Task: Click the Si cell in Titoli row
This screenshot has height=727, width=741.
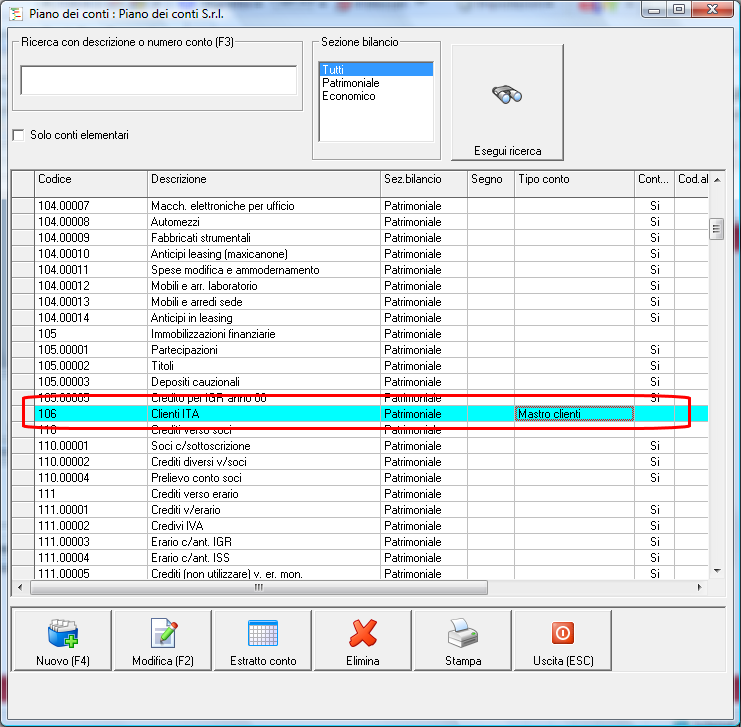Action: (x=654, y=366)
